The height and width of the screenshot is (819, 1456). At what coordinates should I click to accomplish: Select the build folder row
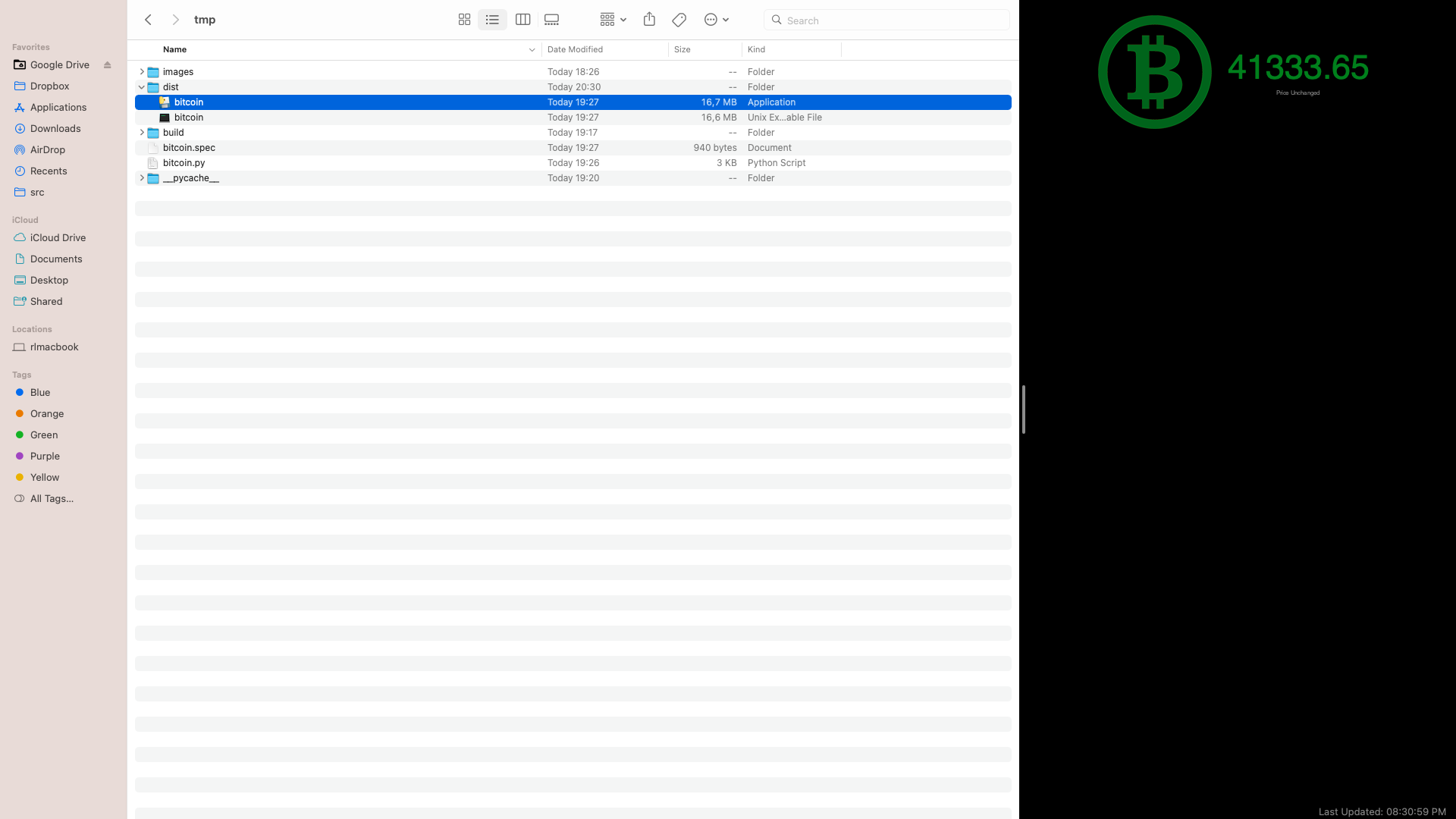click(573, 133)
